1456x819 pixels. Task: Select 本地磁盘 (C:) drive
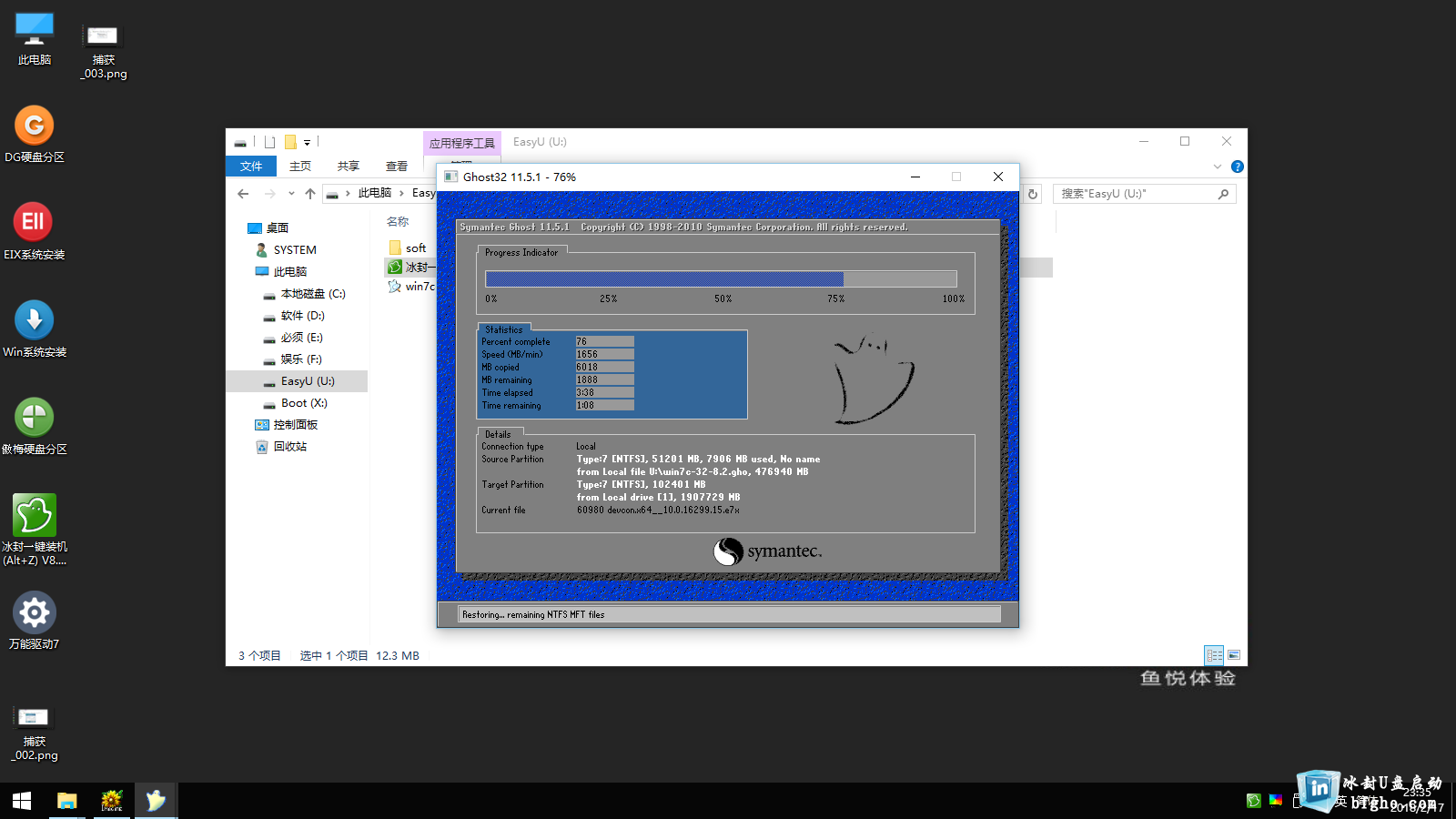(304, 294)
